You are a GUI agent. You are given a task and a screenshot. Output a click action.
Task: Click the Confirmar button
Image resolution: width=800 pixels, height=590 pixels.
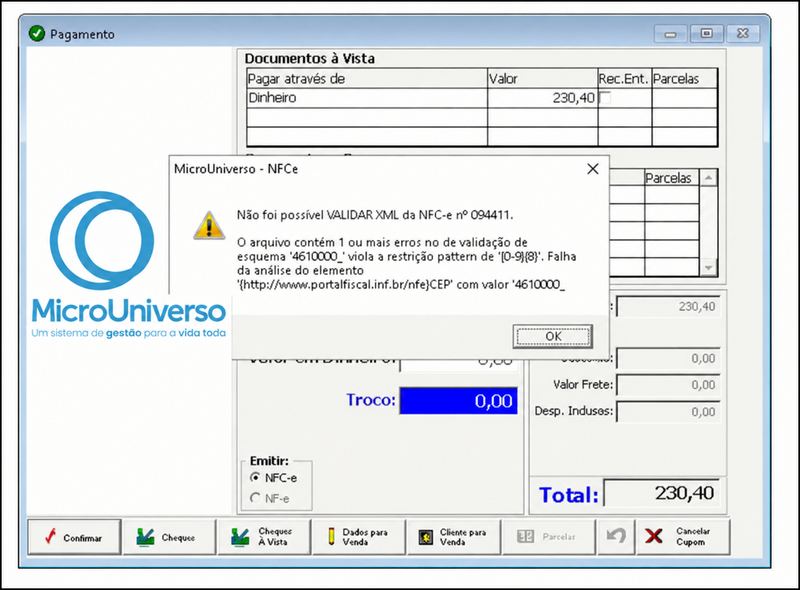(x=74, y=537)
